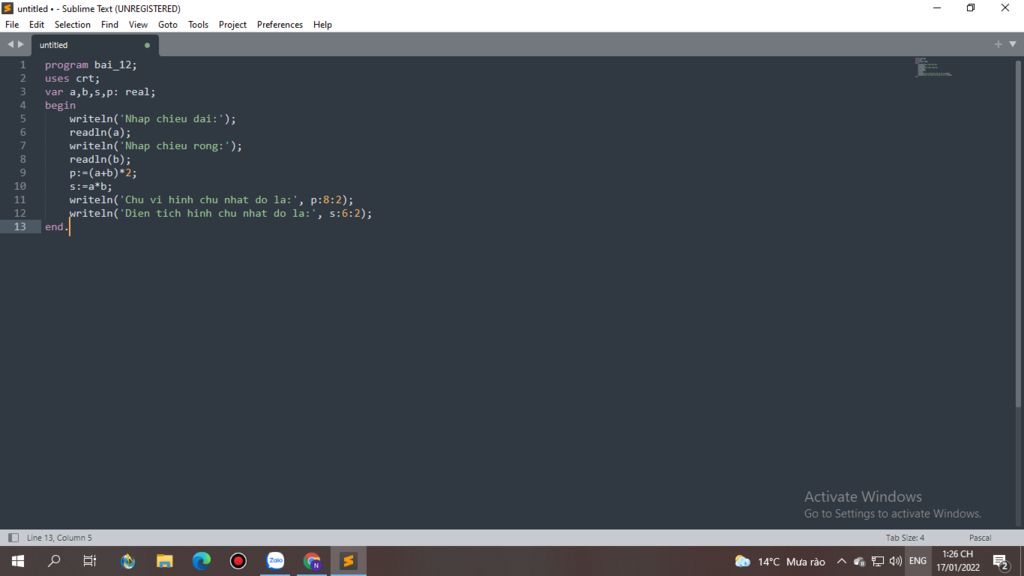Switch ENG input language
1024x576 pixels.
(x=918, y=562)
